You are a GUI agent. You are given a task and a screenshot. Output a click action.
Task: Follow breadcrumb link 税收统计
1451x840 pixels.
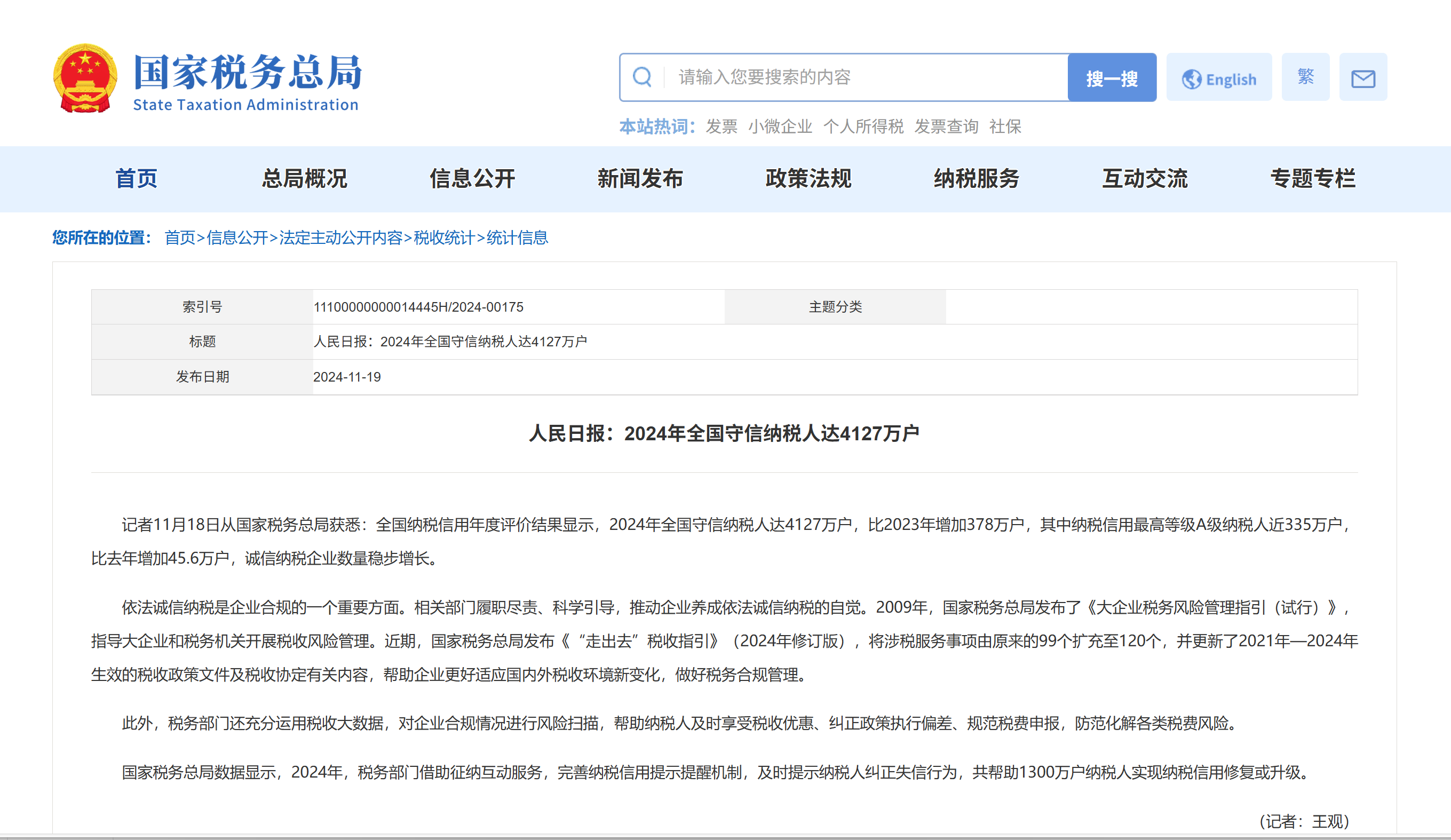coord(443,238)
